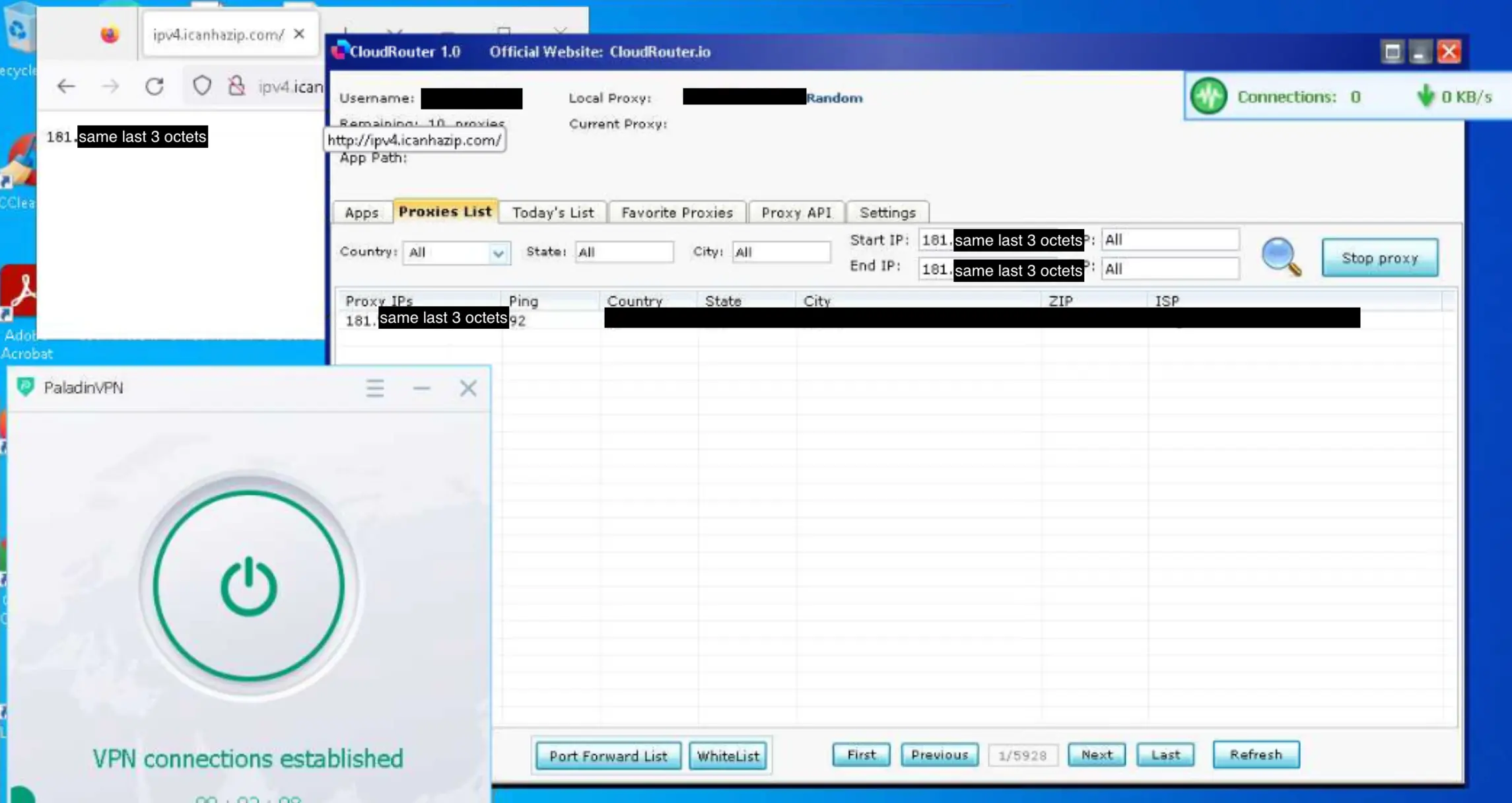Screen dimensions: 1512x803
Task: Open the PaladinVPN hamburger menu
Action: 375,388
